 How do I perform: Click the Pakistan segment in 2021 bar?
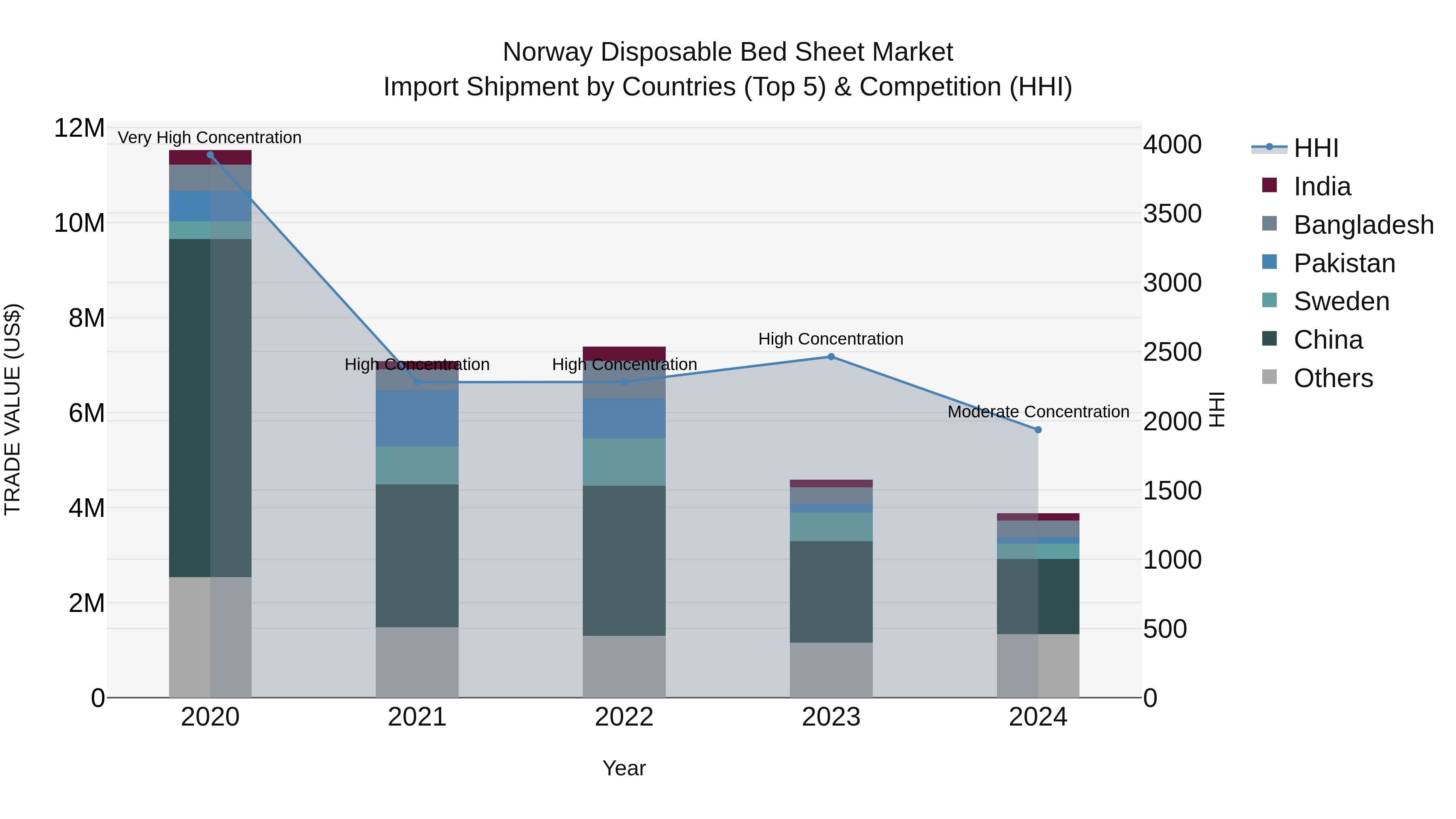pyautogui.click(x=417, y=418)
